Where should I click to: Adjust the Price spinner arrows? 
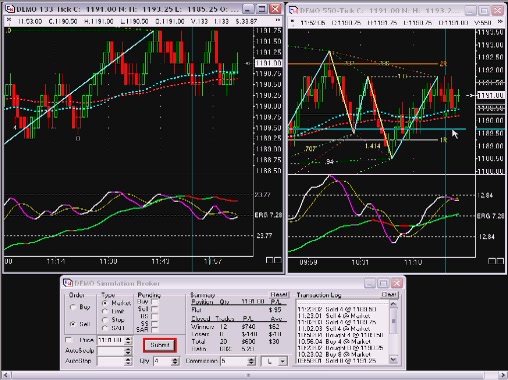(128, 340)
